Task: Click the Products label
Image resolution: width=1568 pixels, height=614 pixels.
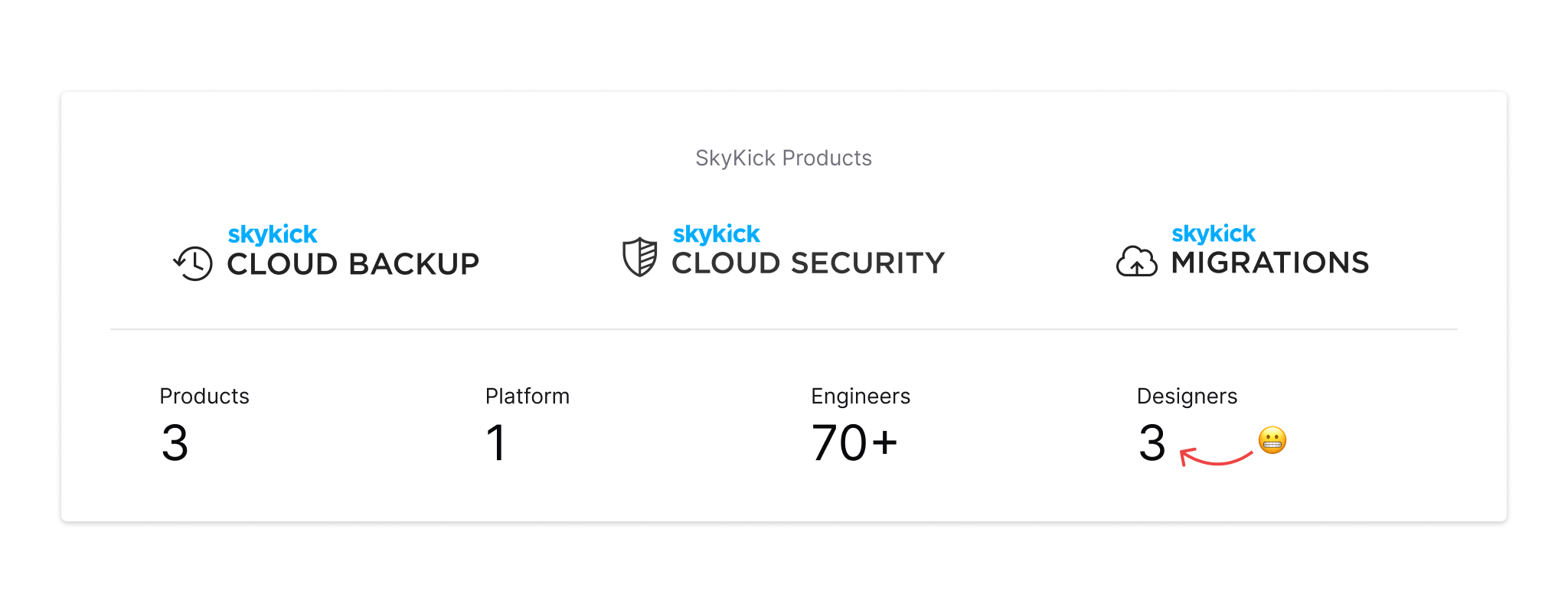Action: pos(204,396)
